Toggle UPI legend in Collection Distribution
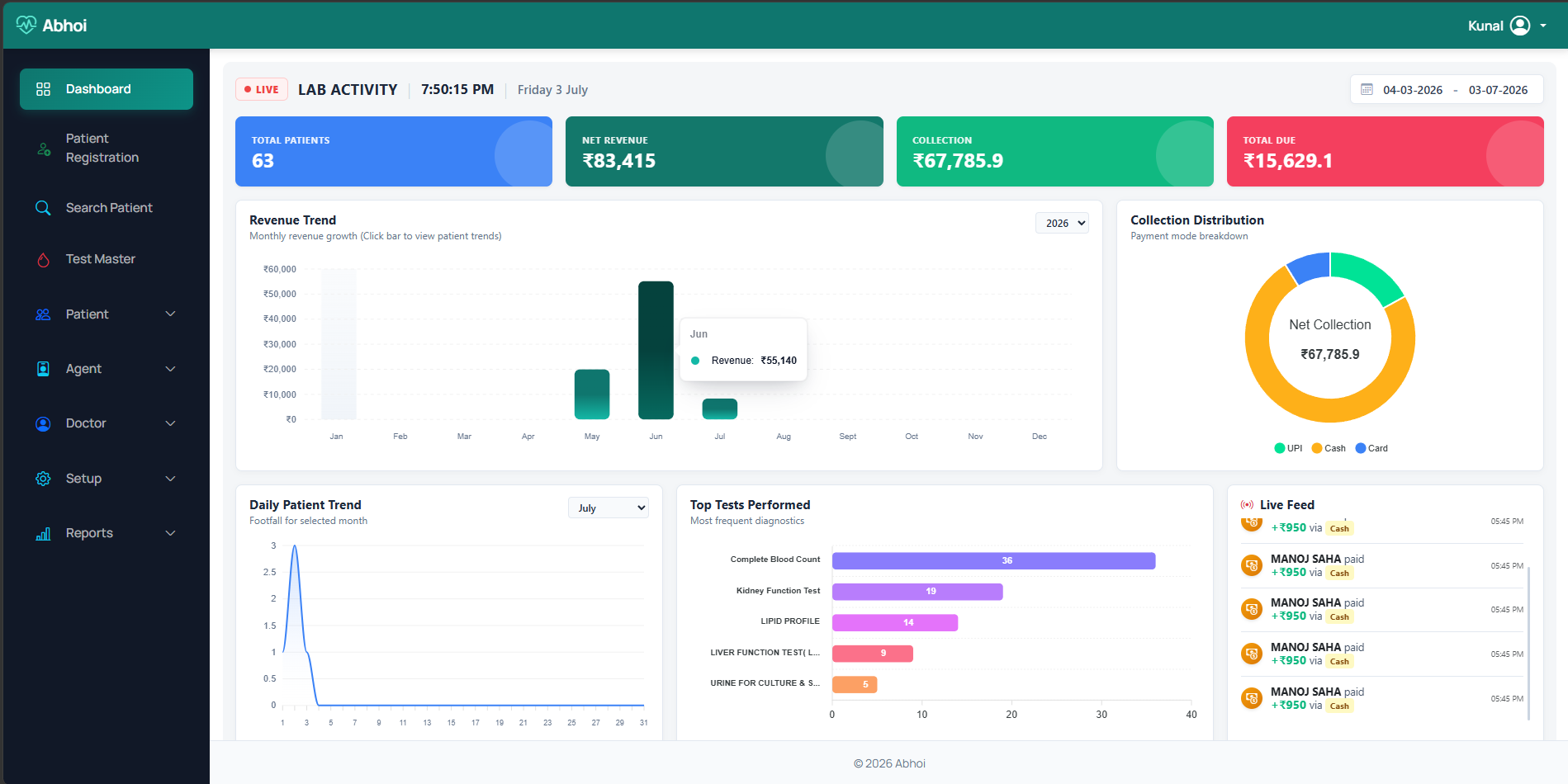Image resolution: width=1568 pixels, height=784 pixels. coord(1288,448)
